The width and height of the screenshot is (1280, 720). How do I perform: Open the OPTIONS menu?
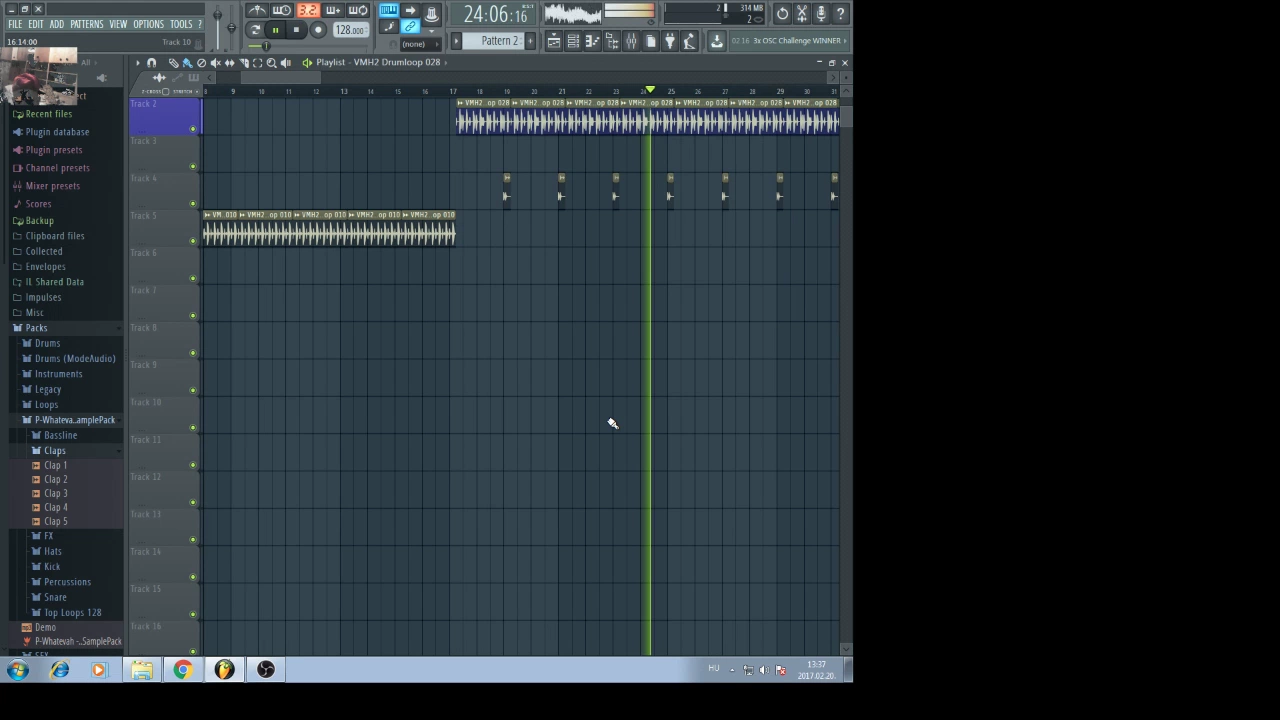pos(148,24)
